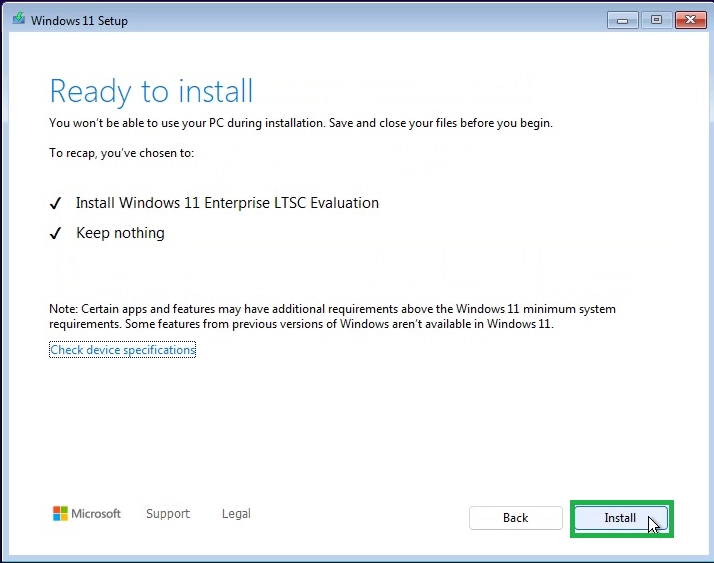Viewport: 714px width, 563px height.
Task: Click the 'Ready to install' heading
Action: [151, 92]
